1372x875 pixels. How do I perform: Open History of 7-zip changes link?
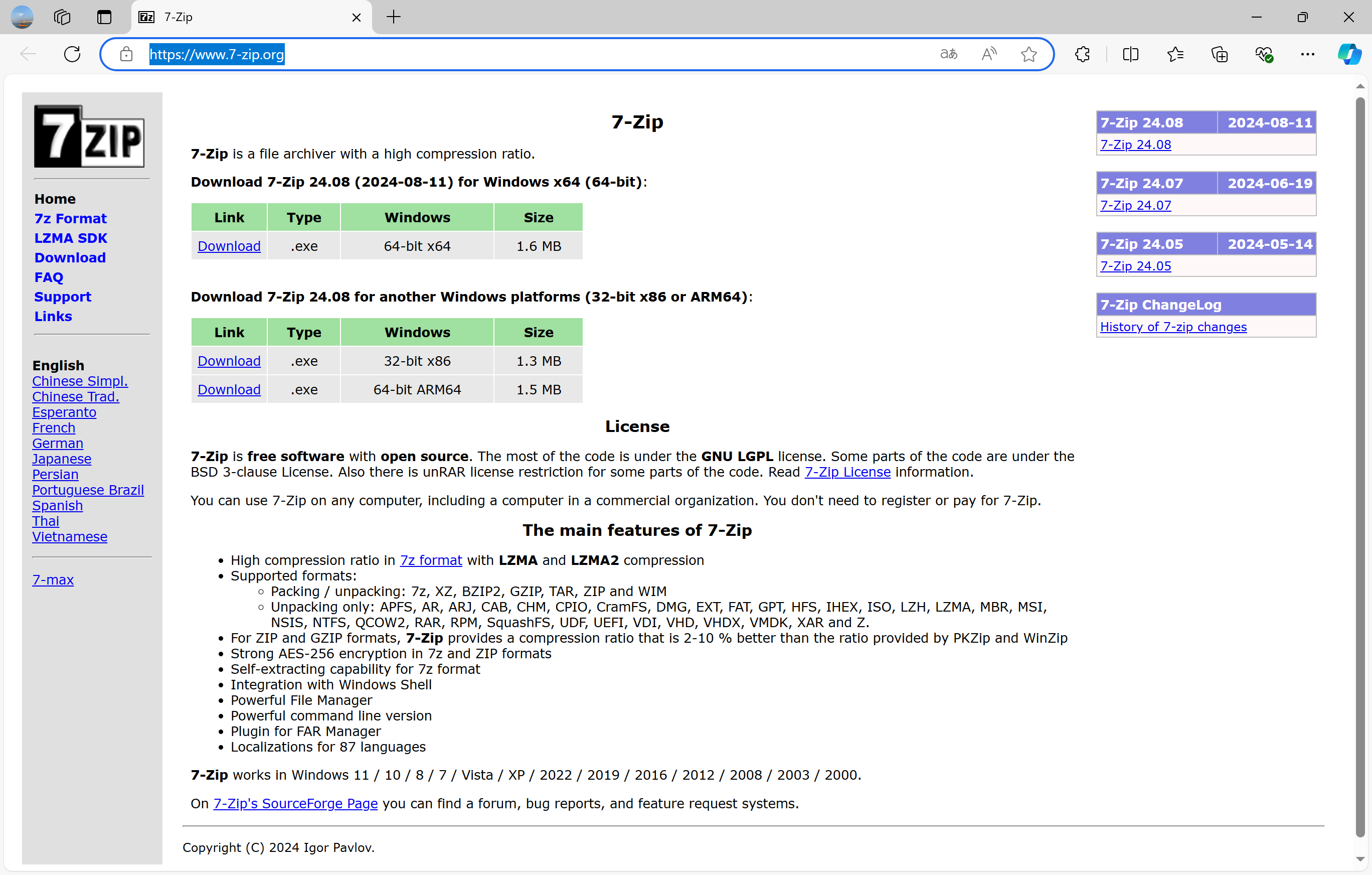click(x=1173, y=327)
